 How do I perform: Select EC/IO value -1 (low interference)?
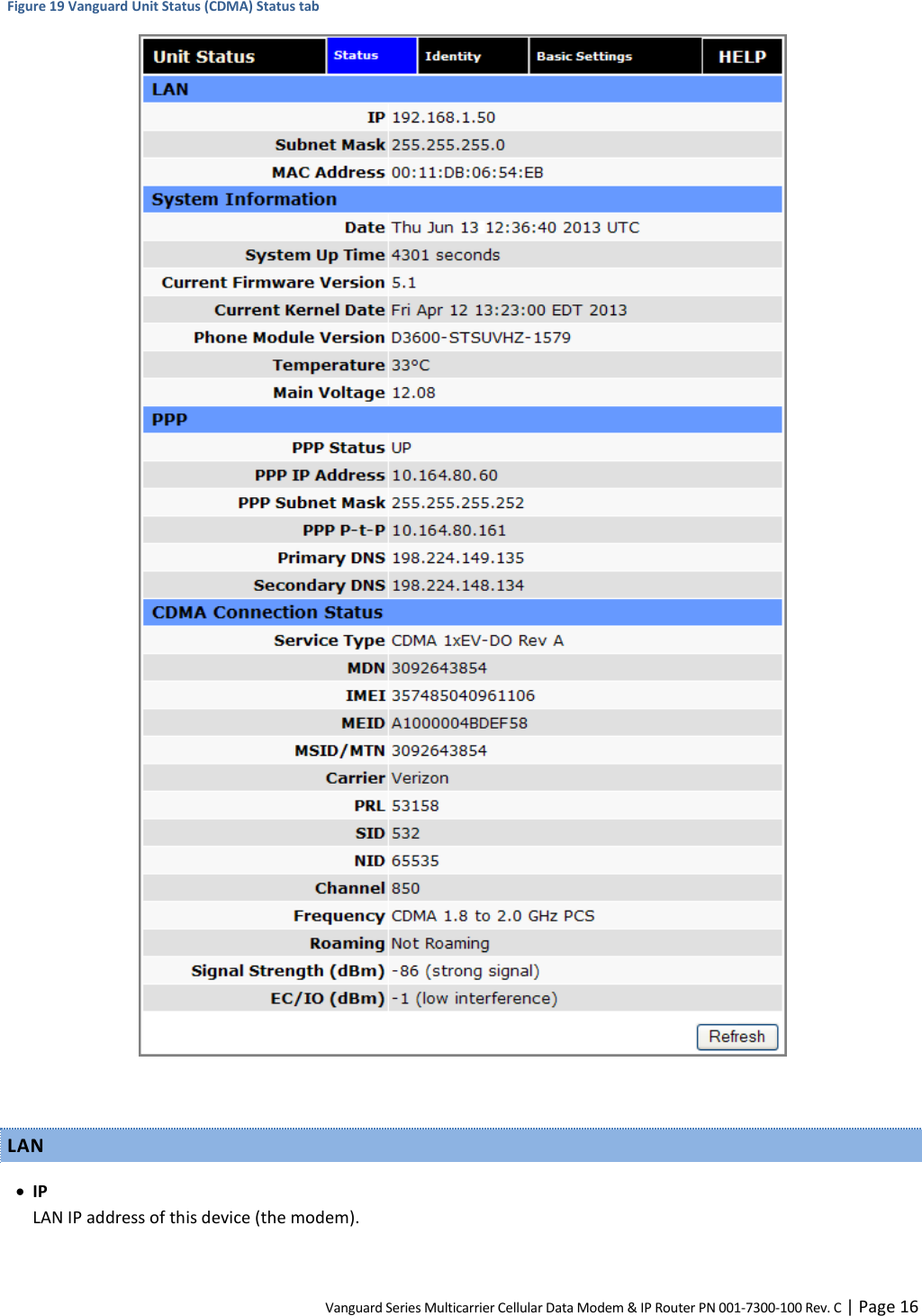click(x=475, y=999)
